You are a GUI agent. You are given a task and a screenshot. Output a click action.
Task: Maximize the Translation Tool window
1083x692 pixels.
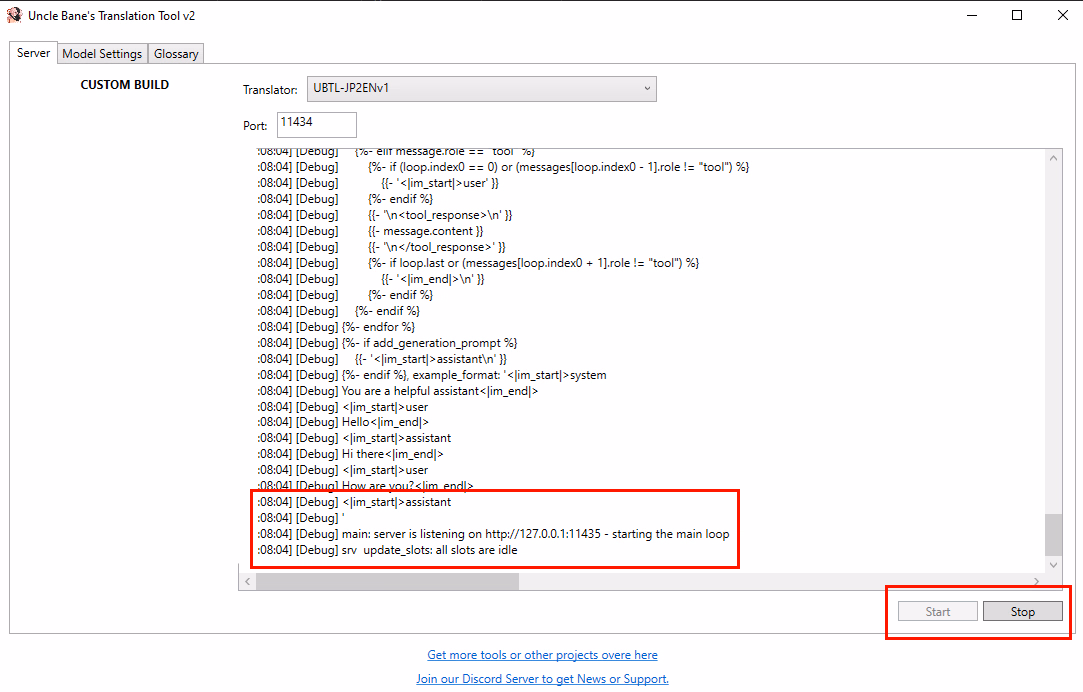(x=1017, y=15)
